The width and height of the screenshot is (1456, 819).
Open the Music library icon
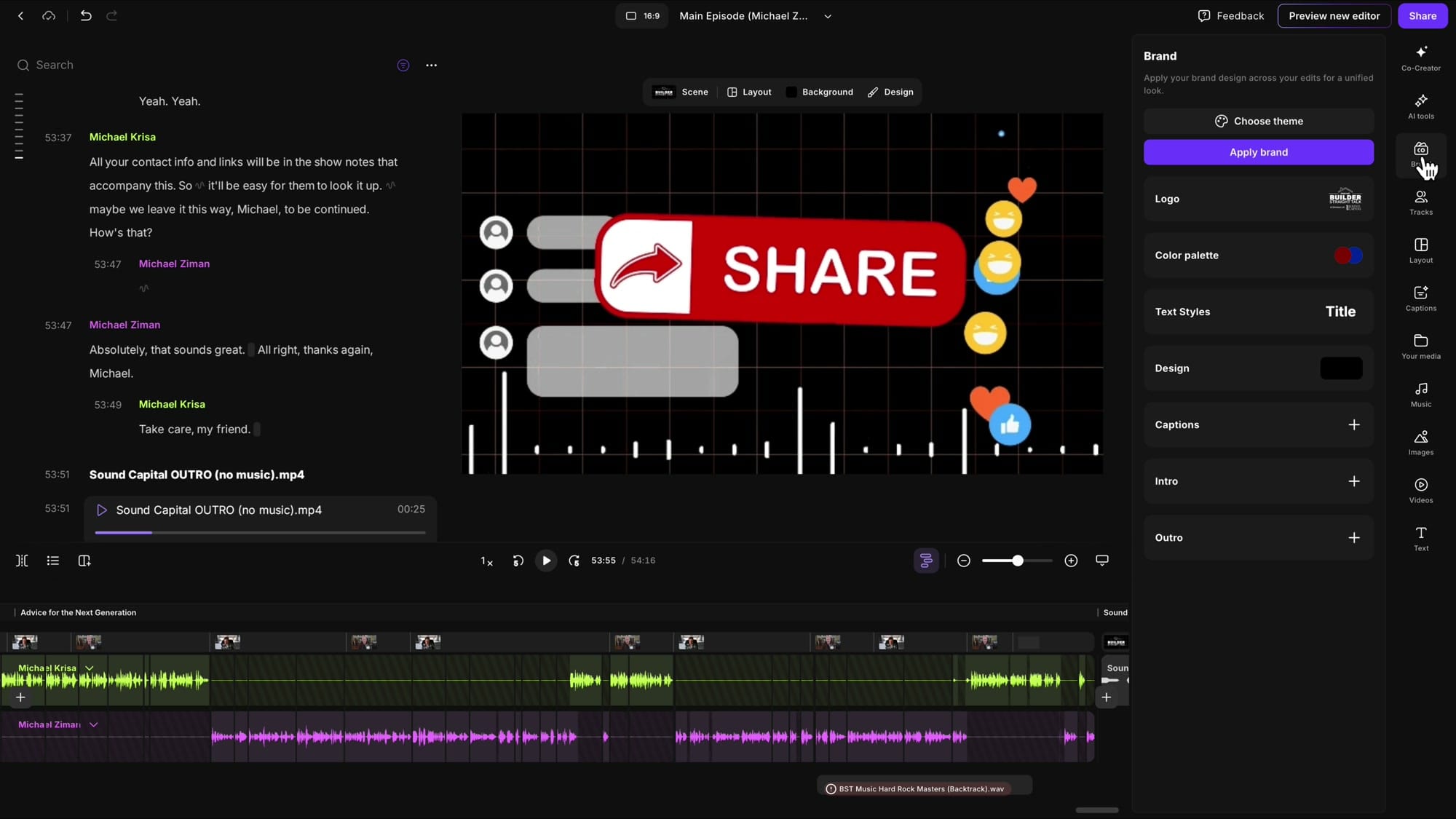pyautogui.click(x=1420, y=394)
